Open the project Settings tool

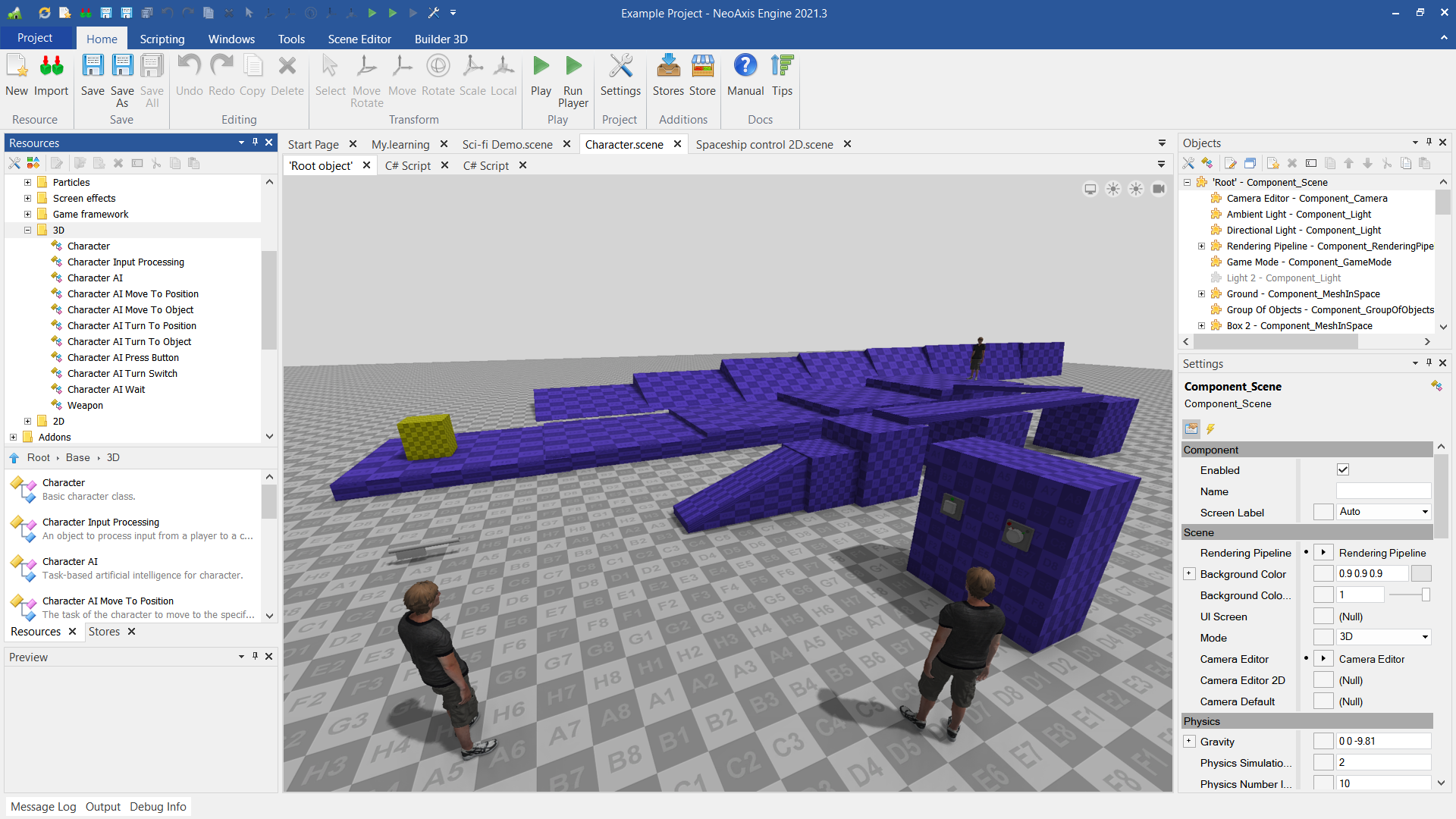620,67
